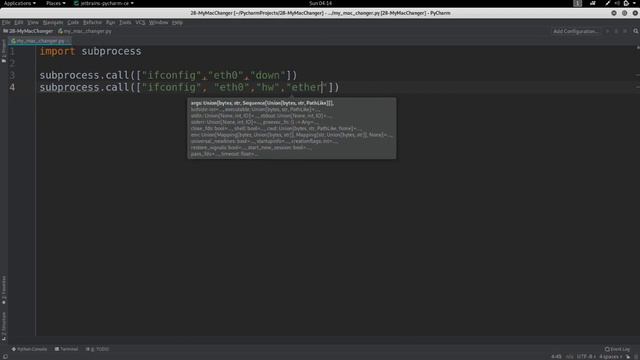640x360 pixels.
Task: Click the workspace switcher indicator
Action: click(x=578, y=3)
